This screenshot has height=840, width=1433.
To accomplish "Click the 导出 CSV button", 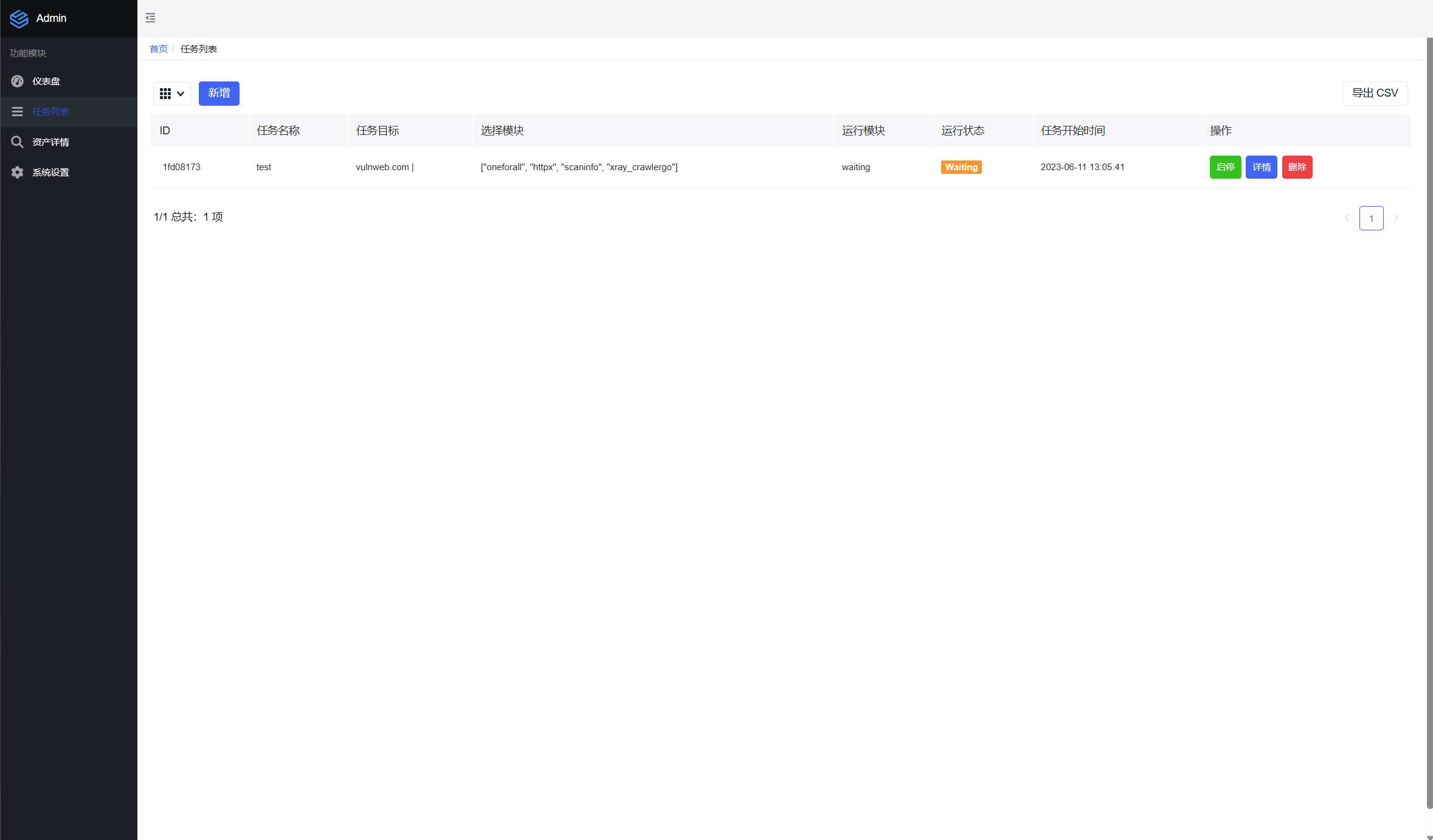I will pyautogui.click(x=1375, y=93).
